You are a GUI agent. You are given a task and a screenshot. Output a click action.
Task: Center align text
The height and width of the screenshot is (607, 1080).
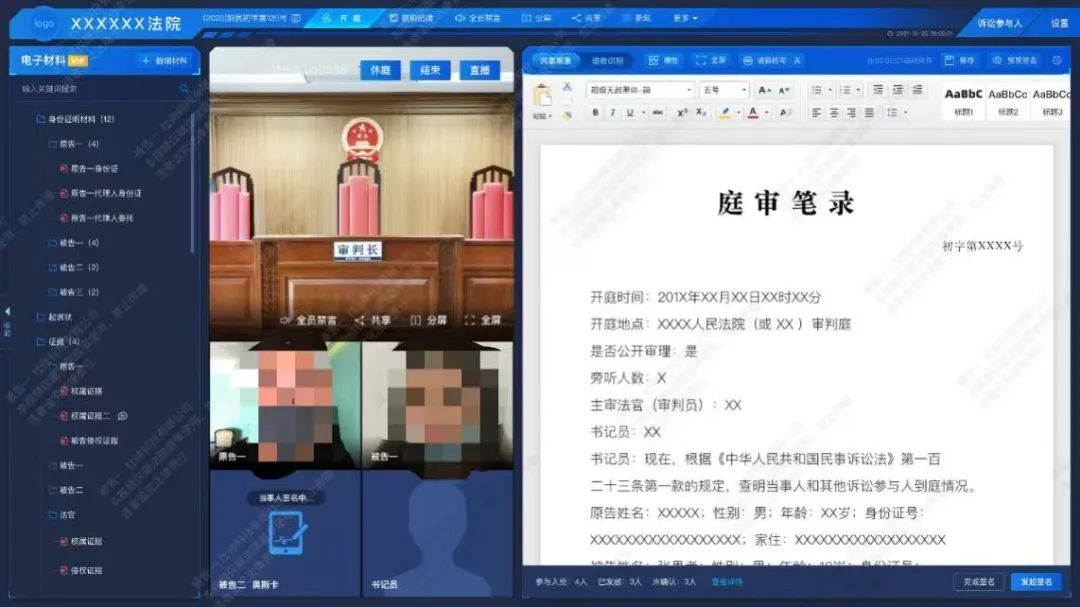point(834,112)
